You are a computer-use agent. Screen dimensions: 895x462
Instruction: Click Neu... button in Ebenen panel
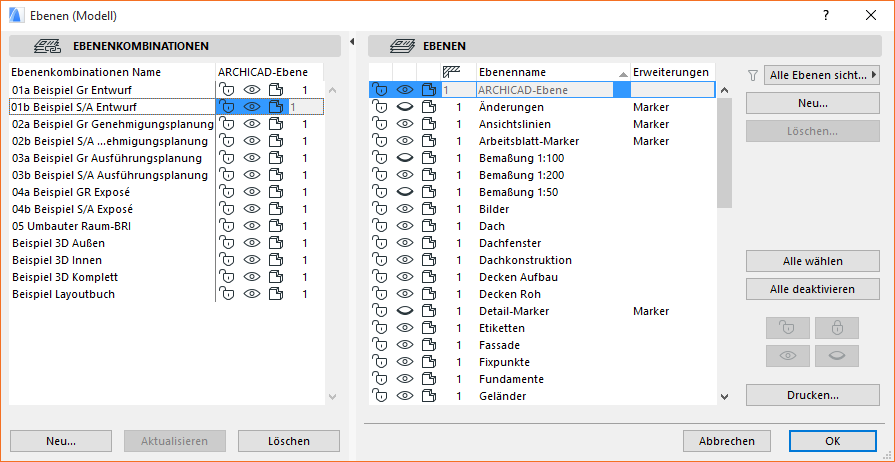pyautogui.click(x=812, y=103)
